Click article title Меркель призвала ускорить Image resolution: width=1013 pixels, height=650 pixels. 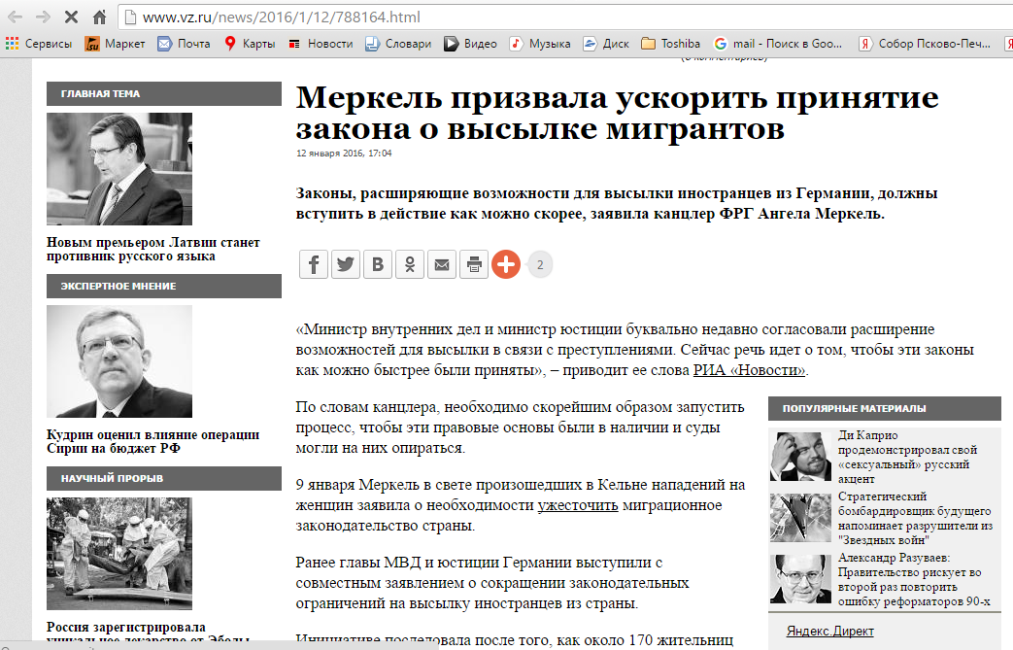617,112
